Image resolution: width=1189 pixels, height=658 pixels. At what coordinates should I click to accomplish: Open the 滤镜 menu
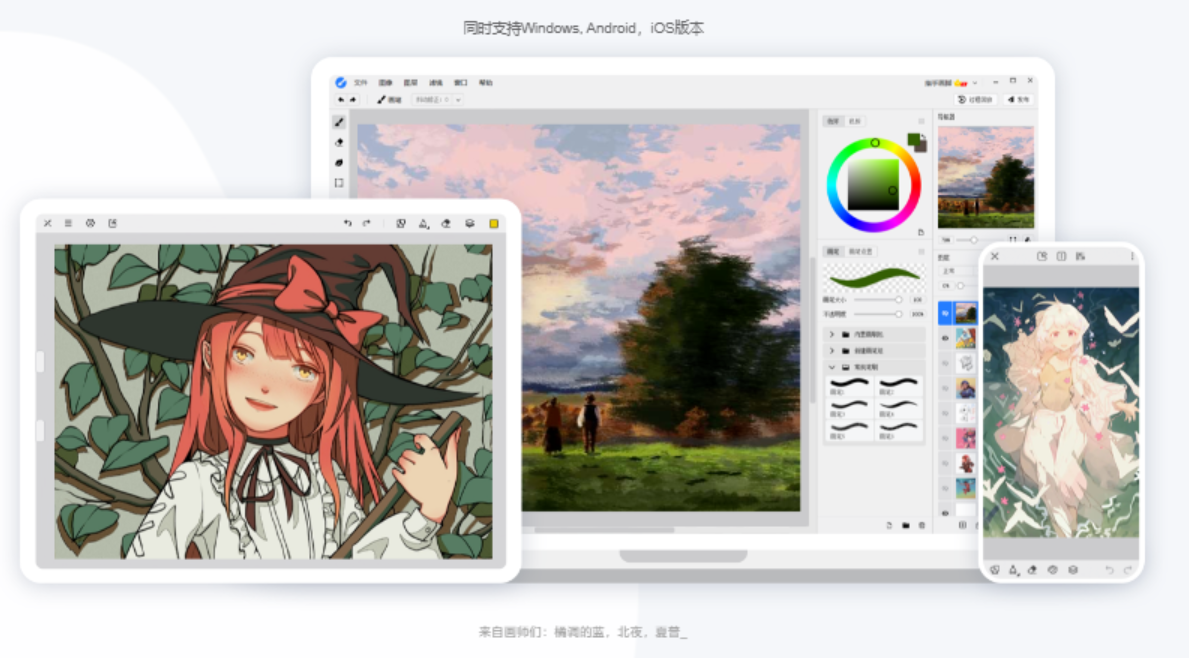point(436,83)
